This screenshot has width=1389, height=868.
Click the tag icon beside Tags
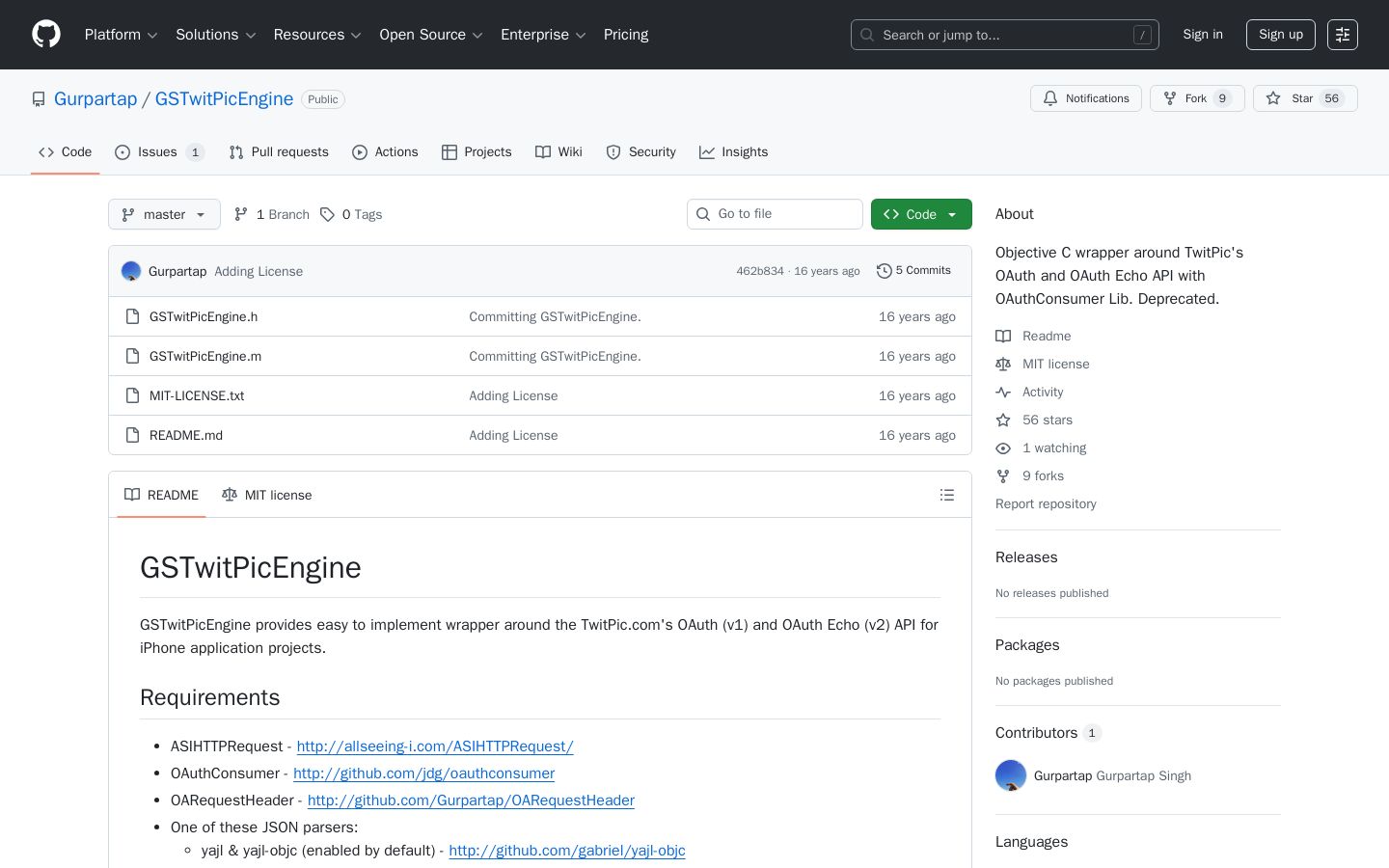328,214
